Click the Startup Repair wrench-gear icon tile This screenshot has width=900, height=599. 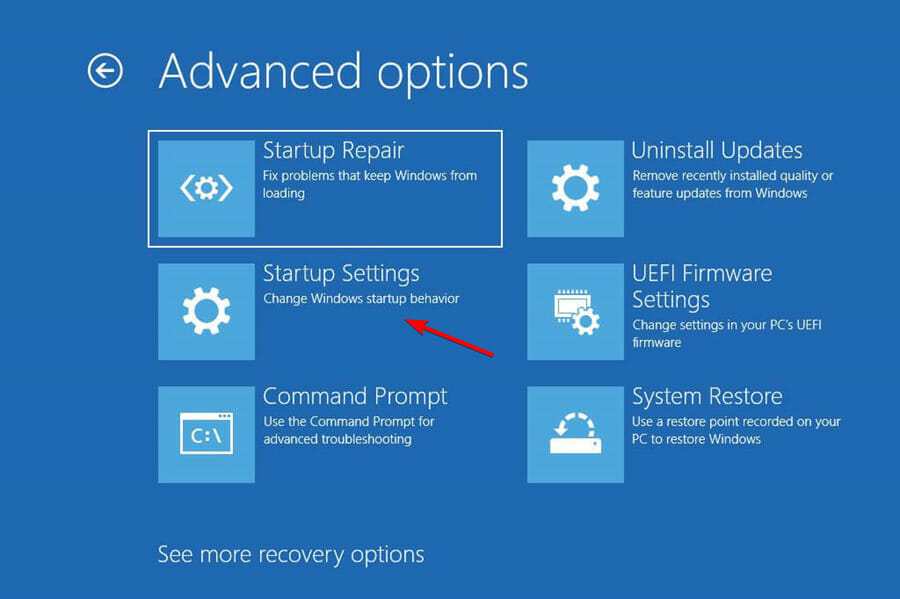(x=206, y=188)
